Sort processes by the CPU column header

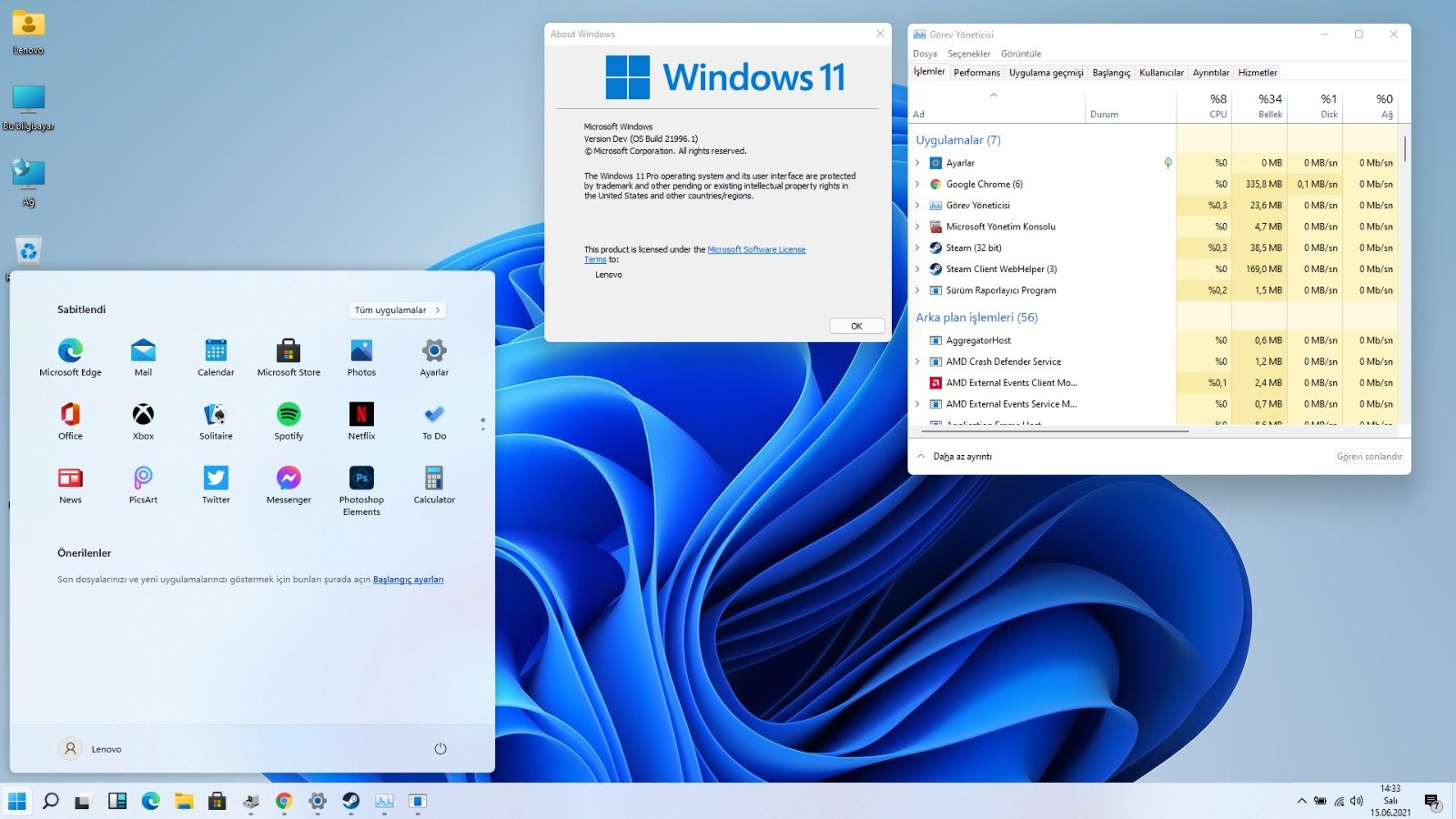1217,106
